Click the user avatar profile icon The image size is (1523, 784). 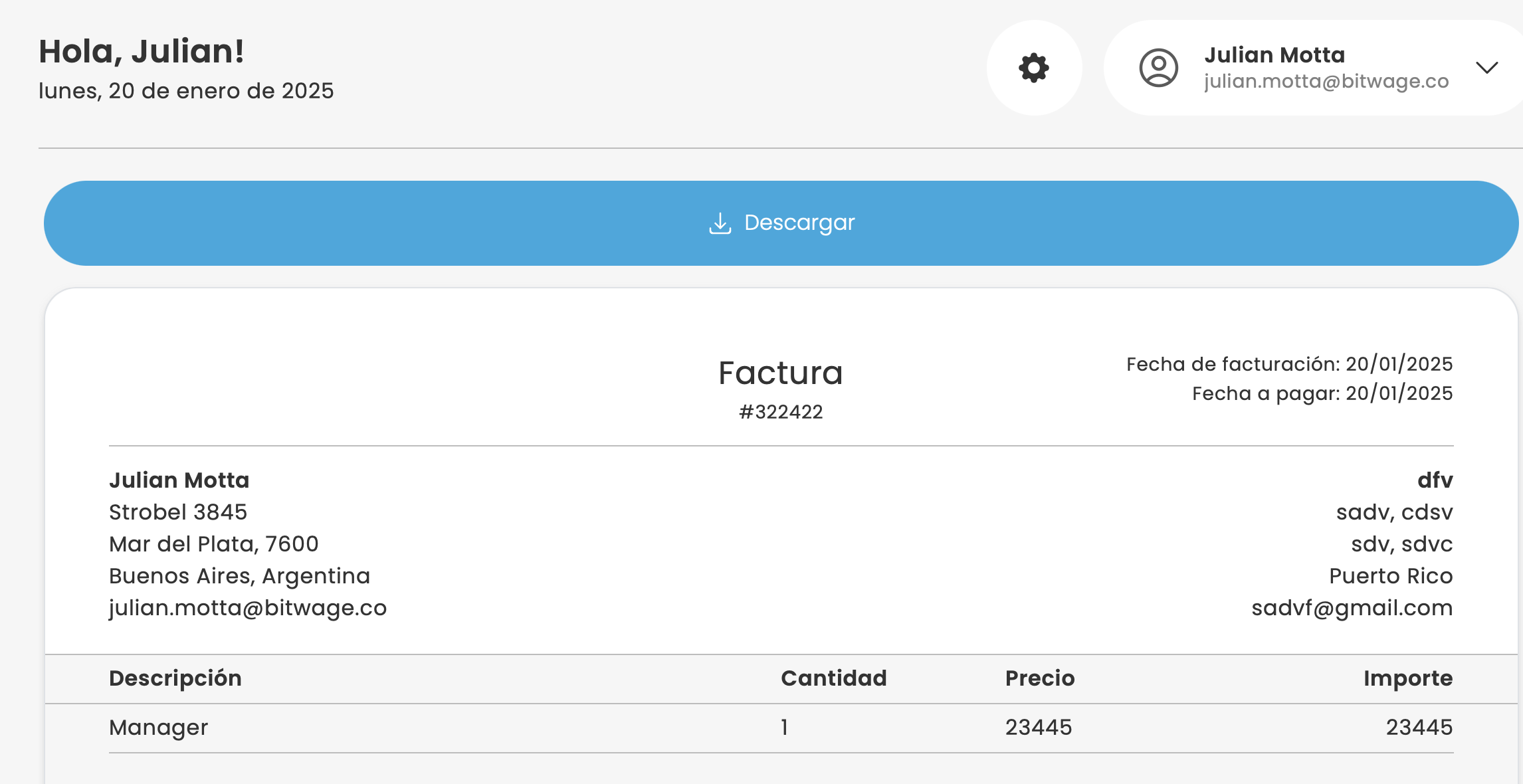[1158, 68]
